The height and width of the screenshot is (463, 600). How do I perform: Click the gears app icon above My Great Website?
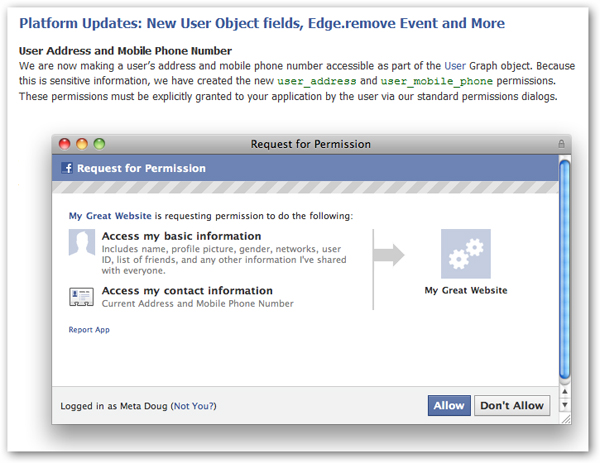click(466, 254)
